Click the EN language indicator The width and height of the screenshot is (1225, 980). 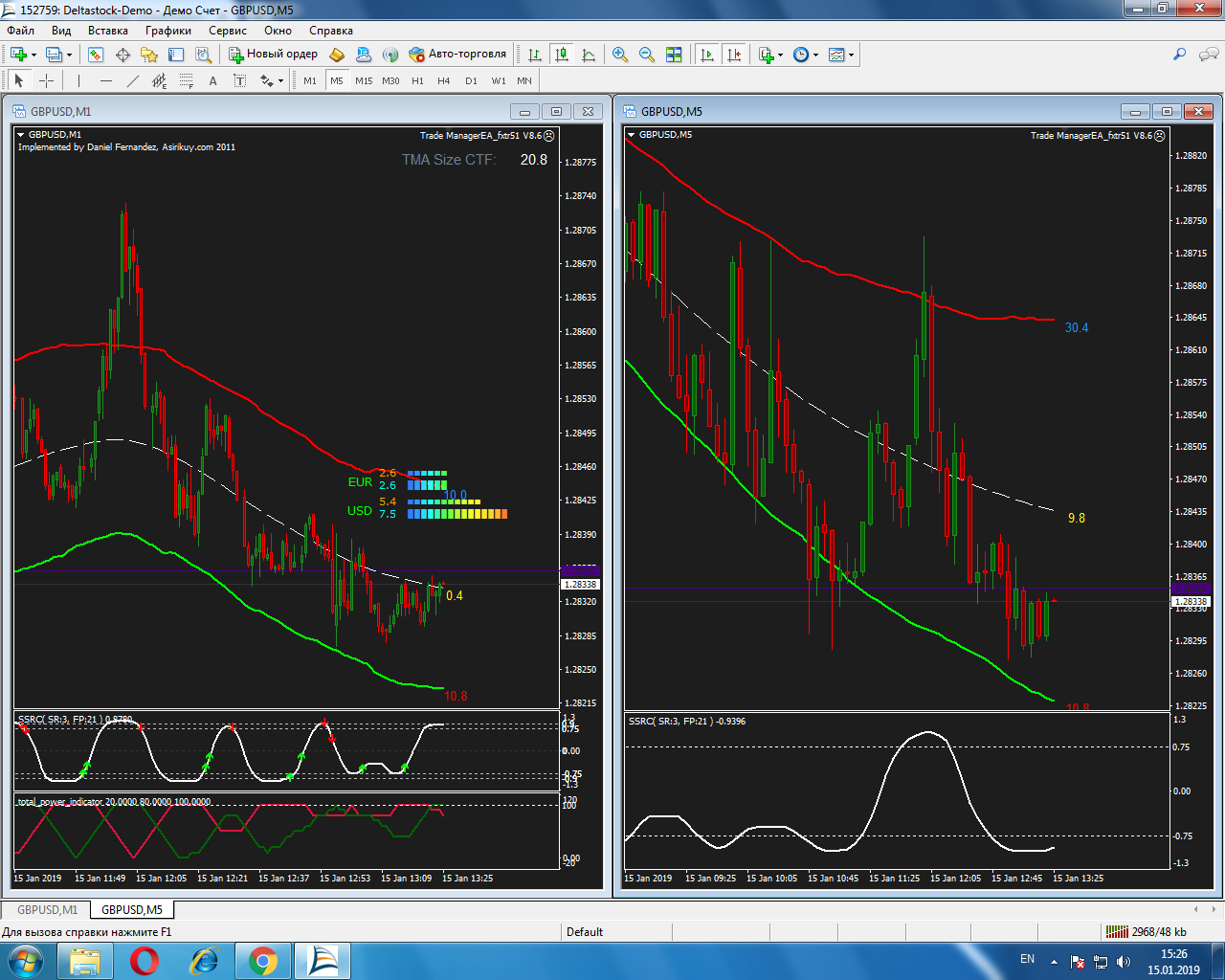1027,959
